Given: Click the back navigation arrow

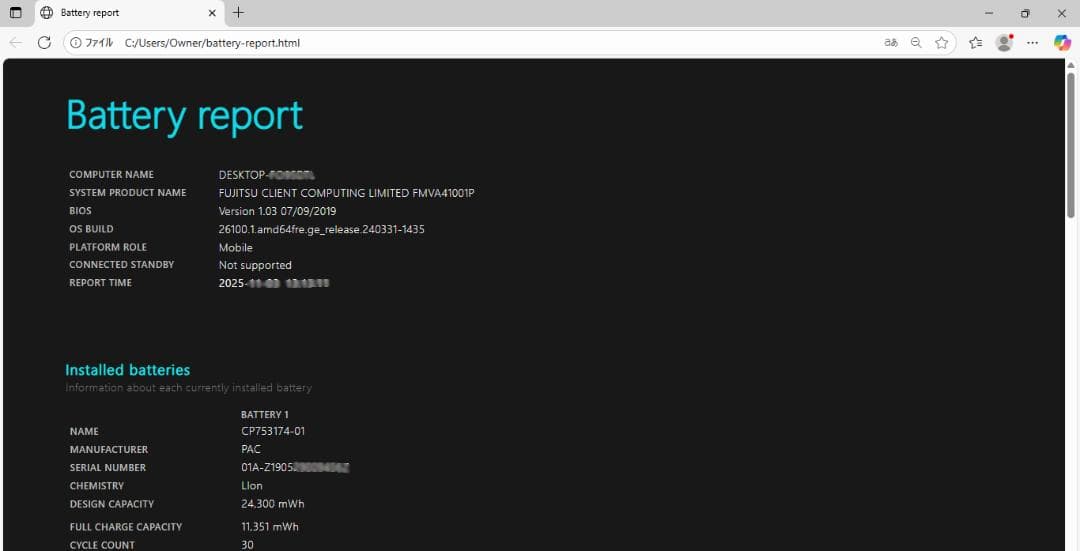Looking at the screenshot, I should pos(15,43).
